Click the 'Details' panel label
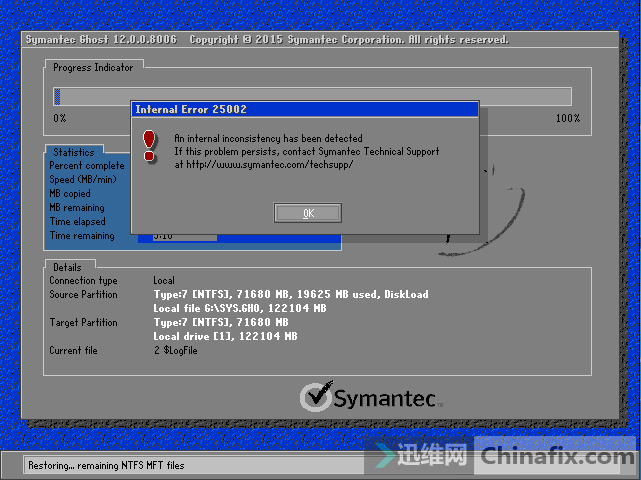This screenshot has height=480, width=641. (x=67, y=267)
